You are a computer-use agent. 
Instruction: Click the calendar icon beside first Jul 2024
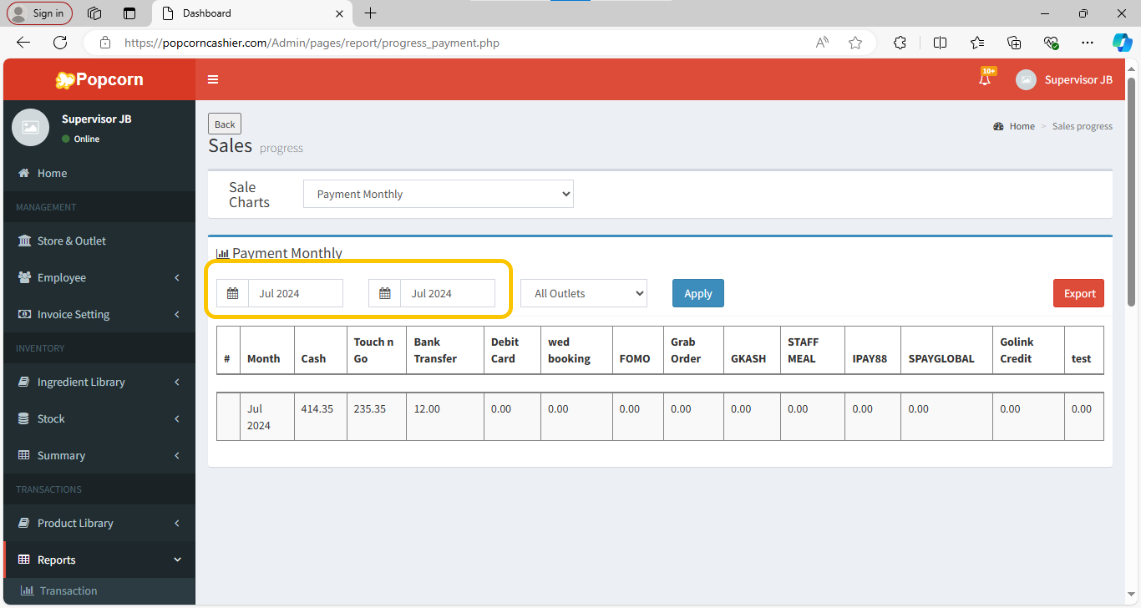pyautogui.click(x=233, y=293)
